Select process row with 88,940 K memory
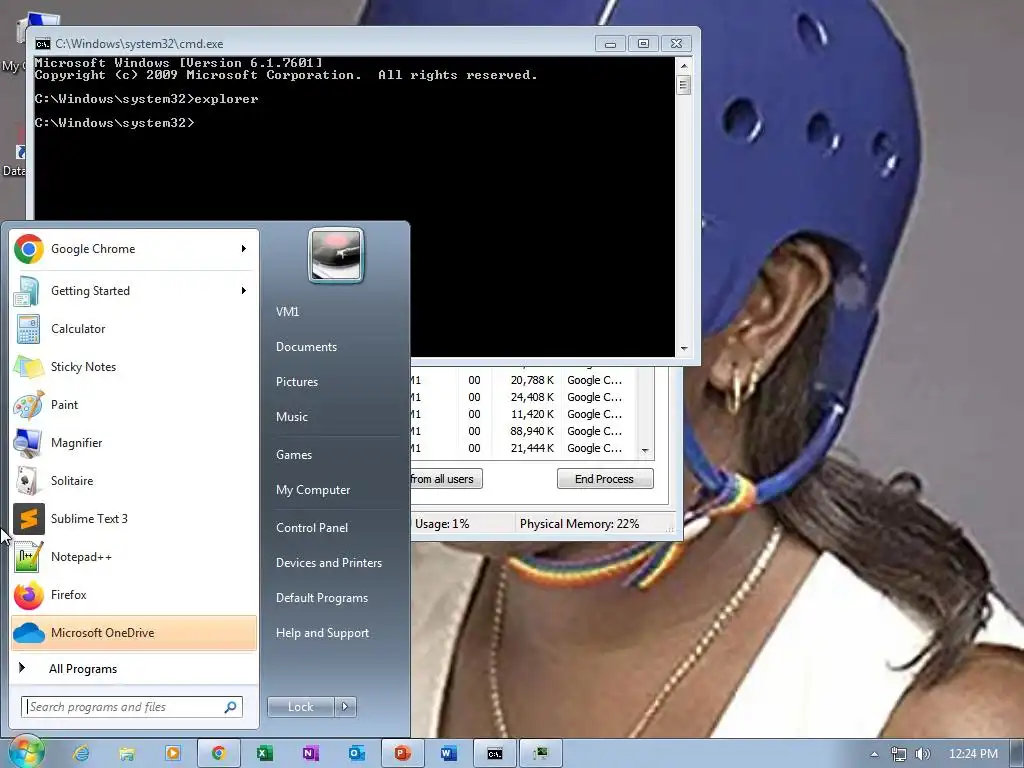 [524, 431]
